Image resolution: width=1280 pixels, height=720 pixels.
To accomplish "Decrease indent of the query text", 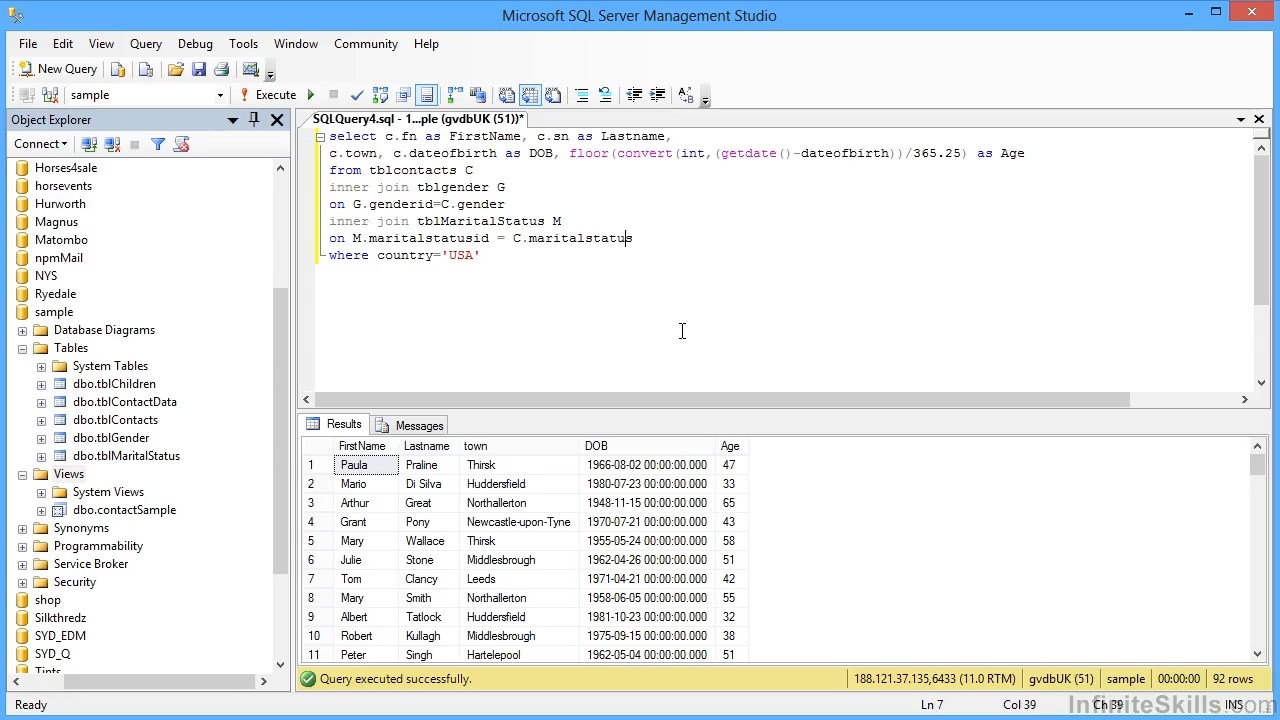I will tap(634, 95).
